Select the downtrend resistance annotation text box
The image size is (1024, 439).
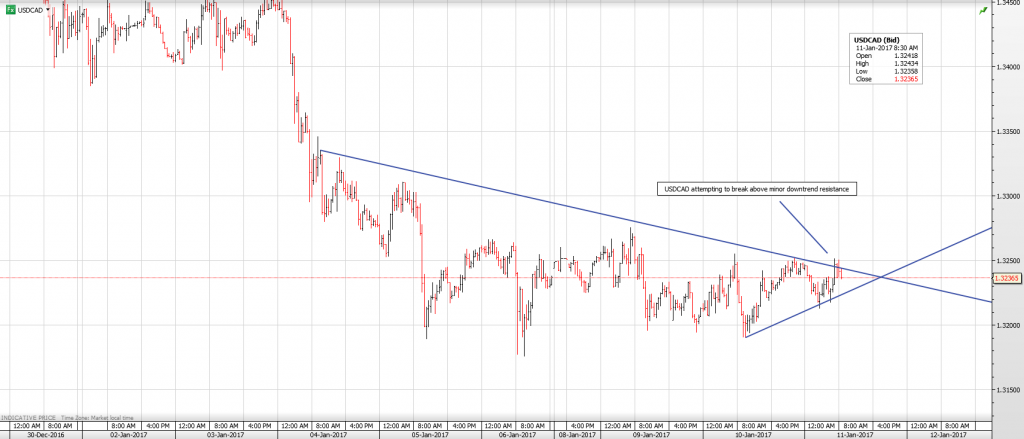point(758,188)
